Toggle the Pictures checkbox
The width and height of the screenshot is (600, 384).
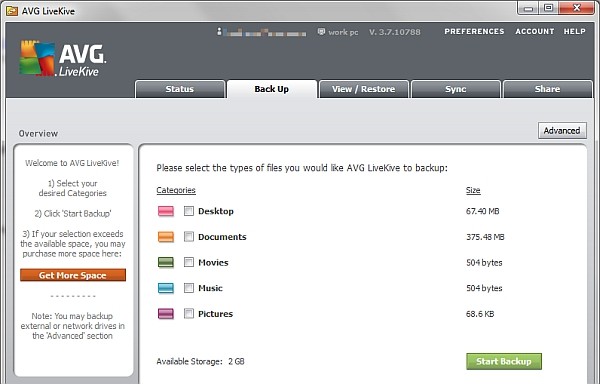coord(189,314)
